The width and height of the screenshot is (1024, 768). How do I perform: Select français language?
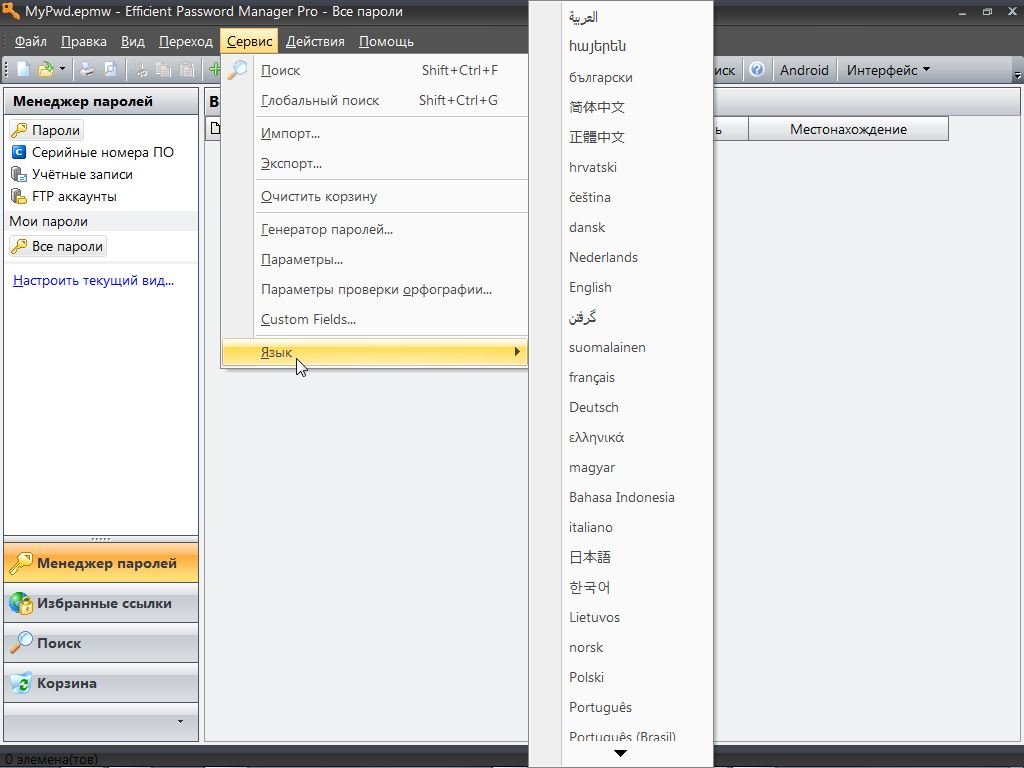pyautogui.click(x=621, y=377)
